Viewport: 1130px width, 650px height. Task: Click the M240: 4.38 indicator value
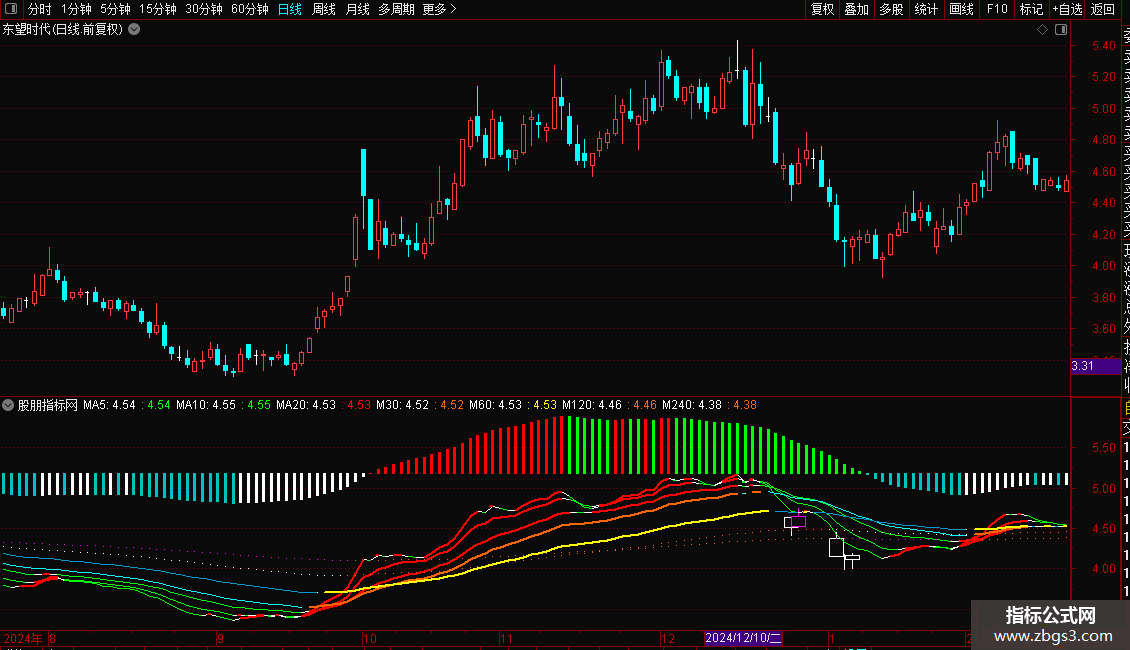[692, 405]
